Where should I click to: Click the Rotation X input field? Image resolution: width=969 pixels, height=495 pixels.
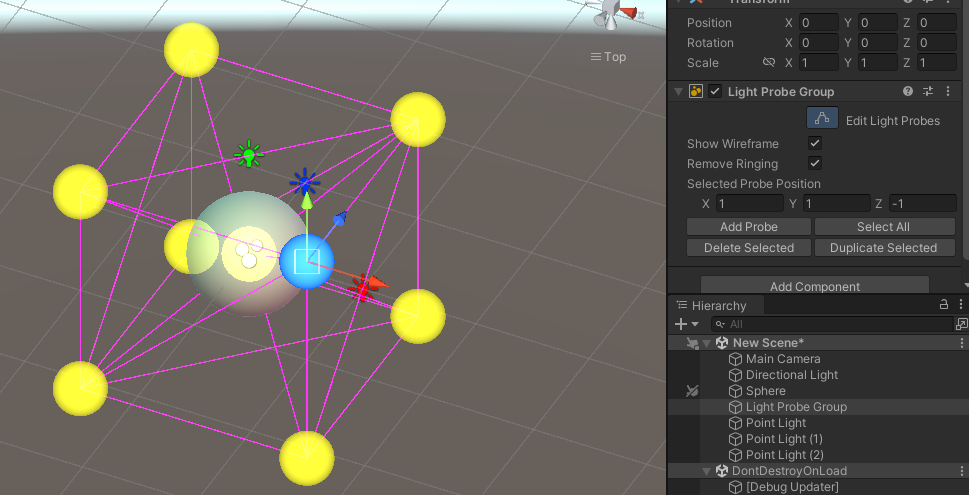[x=819, y=43]
